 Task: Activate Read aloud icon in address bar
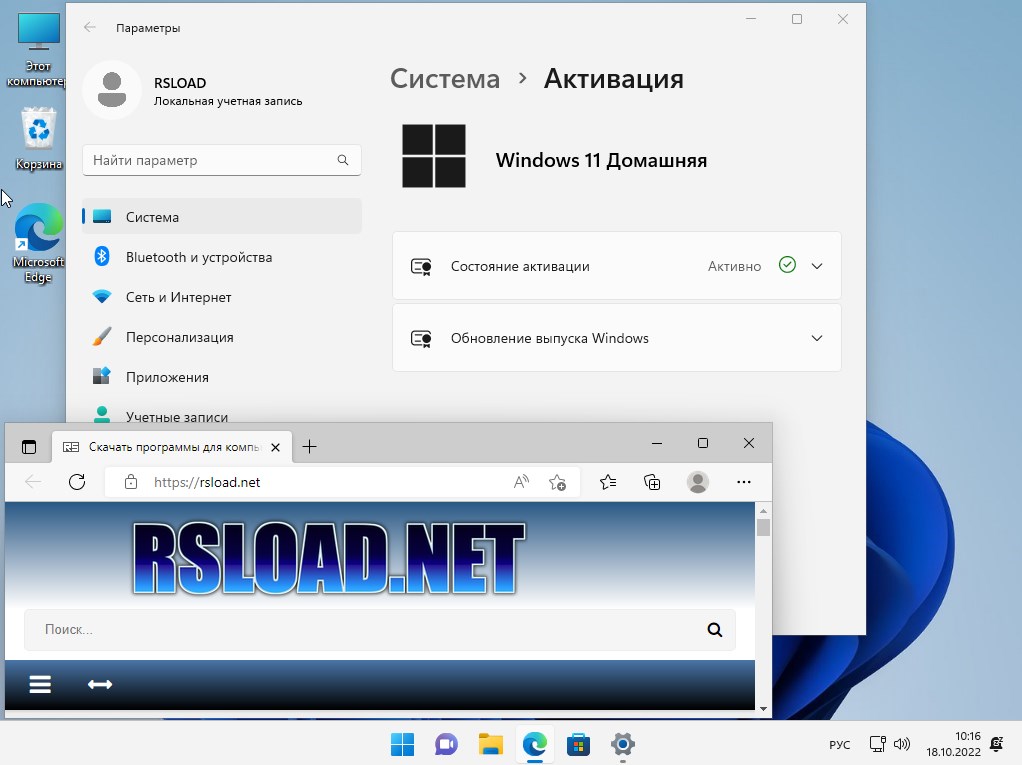coord(521,482)
